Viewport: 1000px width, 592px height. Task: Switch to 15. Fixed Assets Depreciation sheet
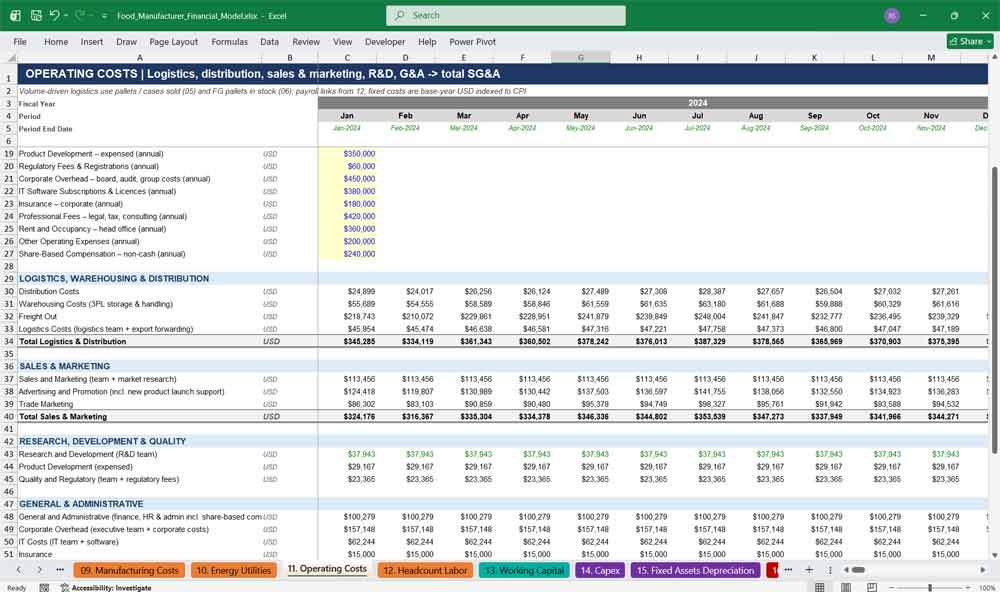(x=695, y=570)
